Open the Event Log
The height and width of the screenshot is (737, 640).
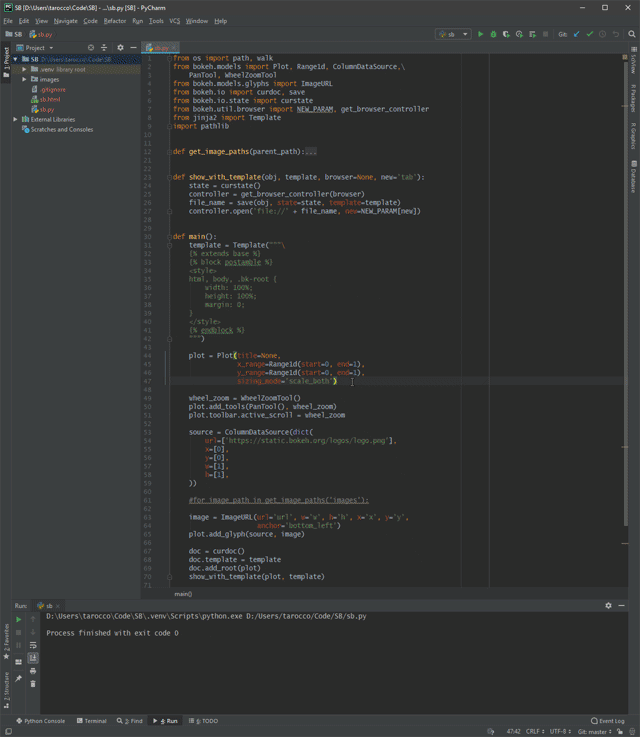608,721
